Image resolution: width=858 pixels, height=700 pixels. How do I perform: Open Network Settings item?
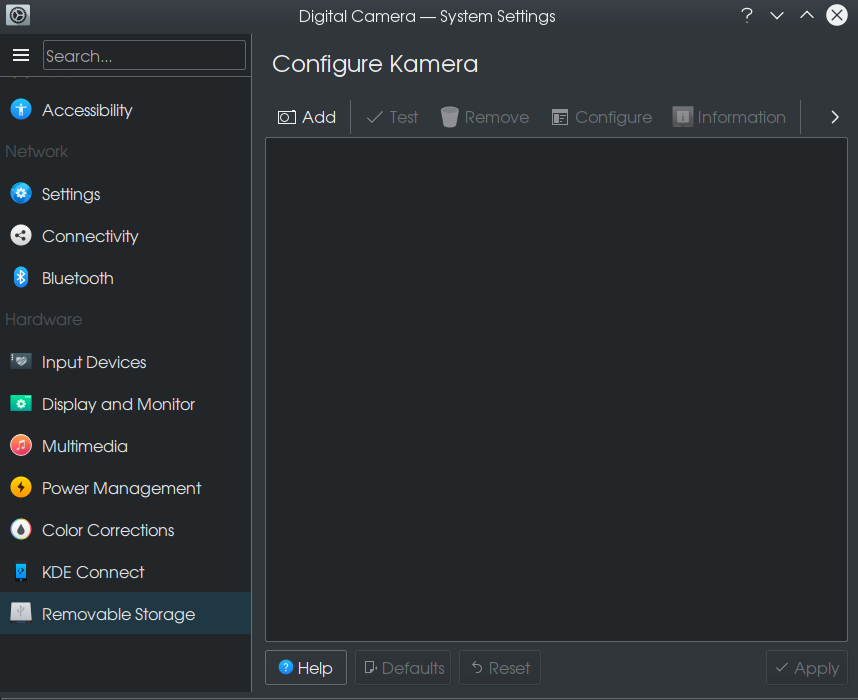click(125, 194)
